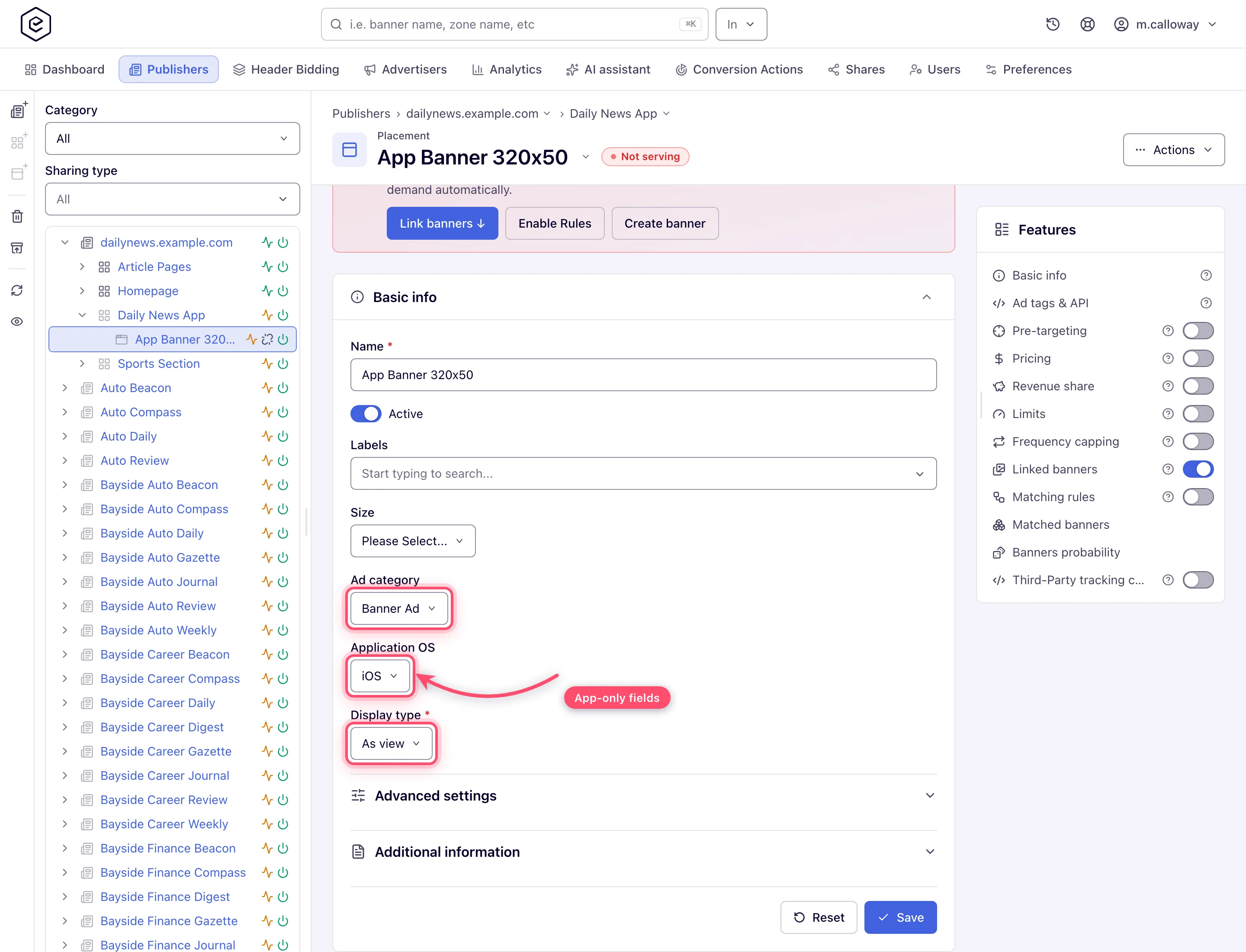Click the Create banner button
Image resolution: width=1246 pixels, height=952 pixels.
pos(665,223)
